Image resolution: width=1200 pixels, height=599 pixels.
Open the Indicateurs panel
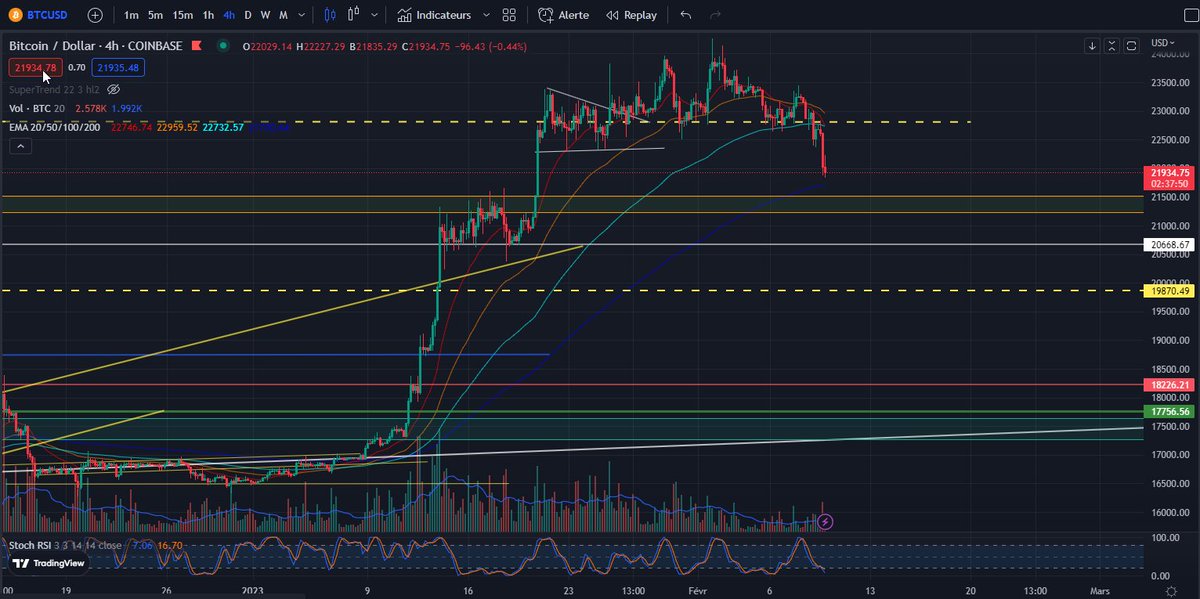435,15
